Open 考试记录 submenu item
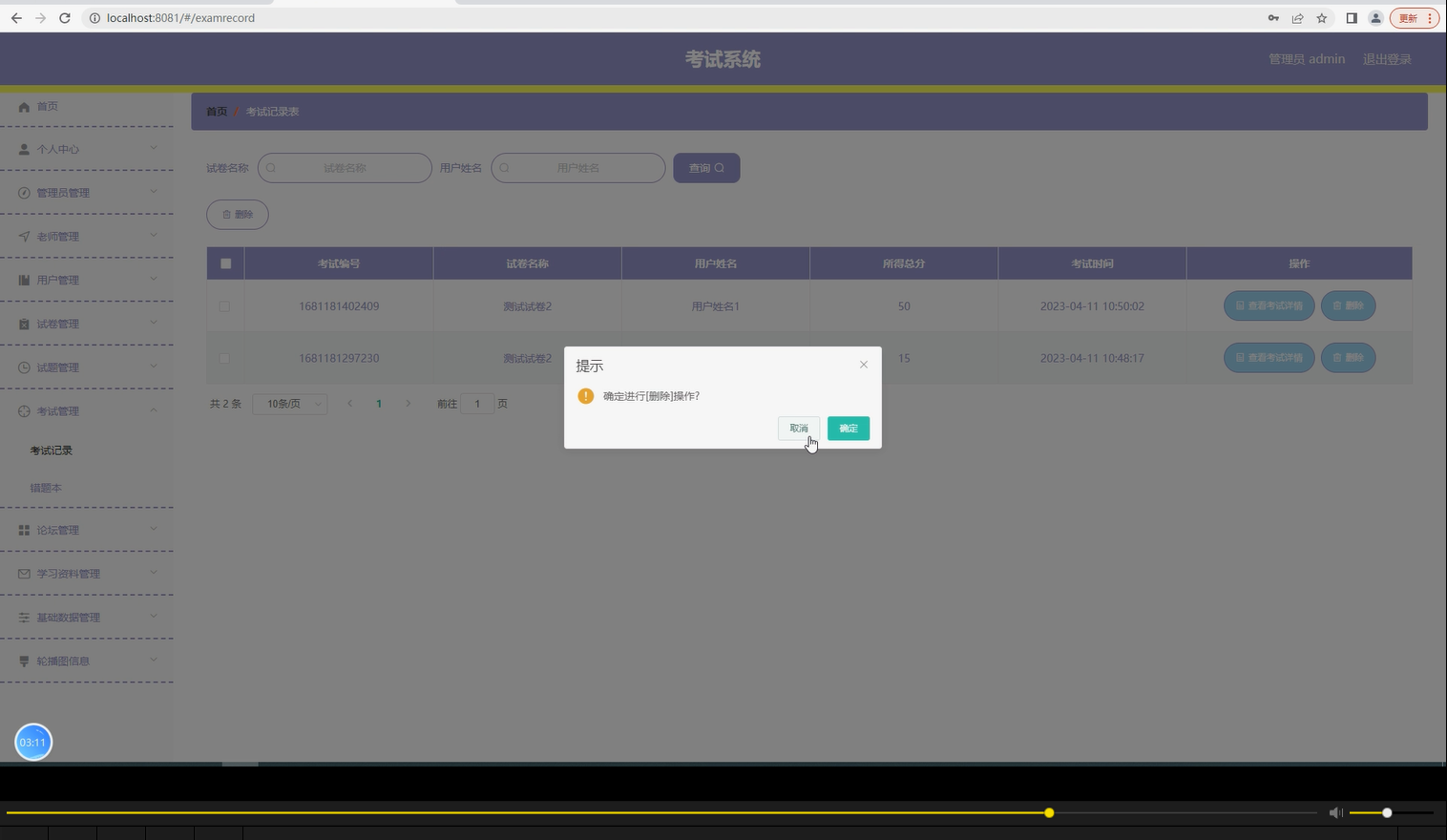The height and width of the screenshot is (840, 1447). (x=51, y=451)
